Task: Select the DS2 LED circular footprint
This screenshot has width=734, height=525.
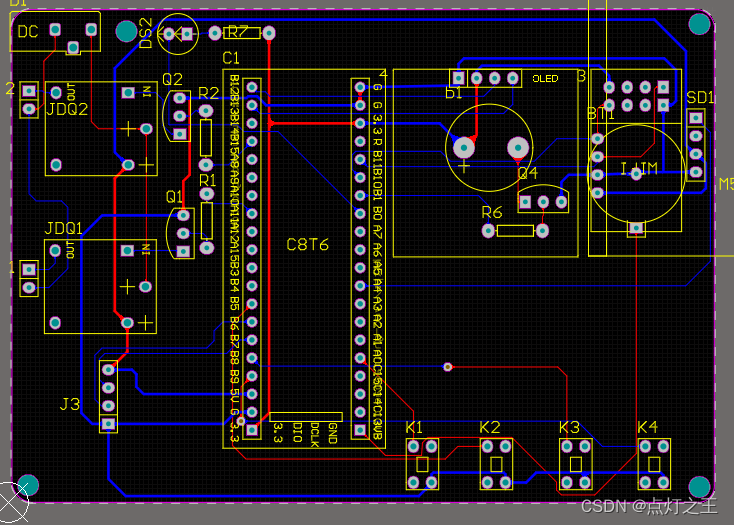Action: (x=178, y=34)
